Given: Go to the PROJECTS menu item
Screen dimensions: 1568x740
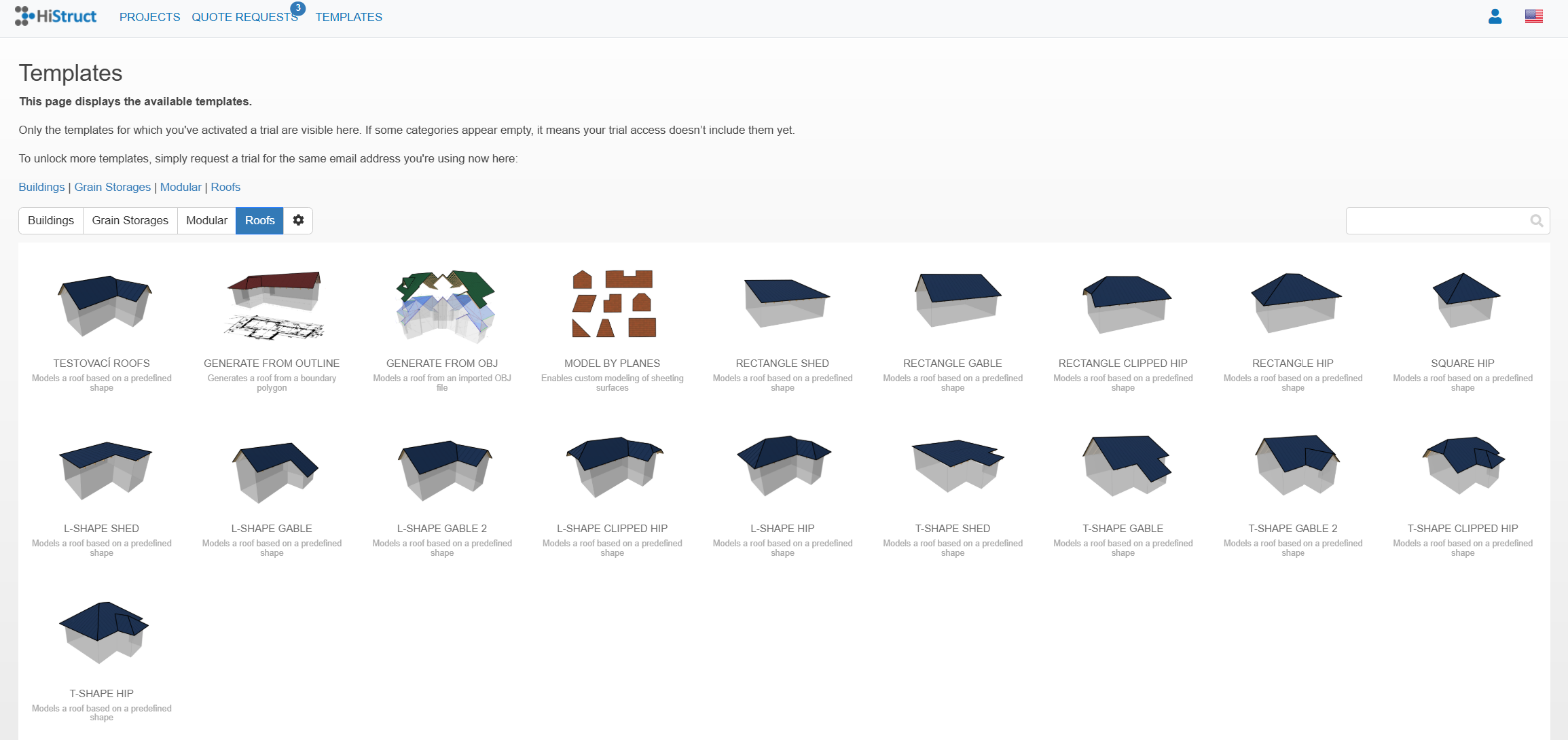Looking at the screenshot, I should [149, 17].
